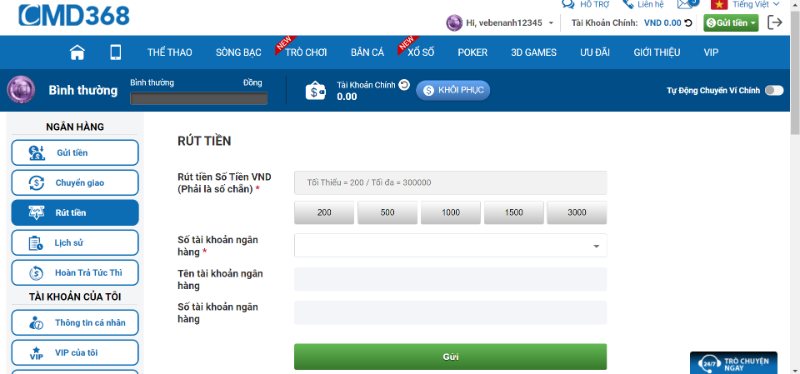The height and width of the screenshot is (374, 800).
Task: Open Lịch sử in the sidebar
Action: pyautogui.click(x=75, y=243)
